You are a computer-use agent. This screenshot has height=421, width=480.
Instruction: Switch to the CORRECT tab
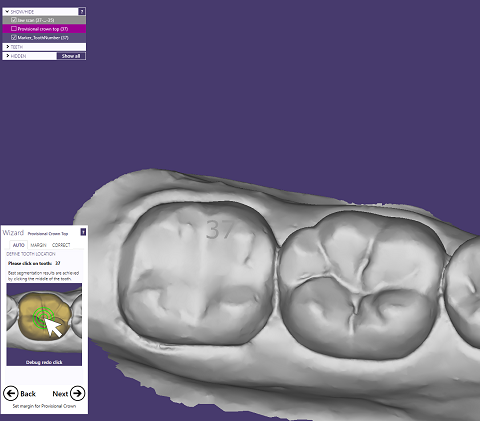(61, 245)
